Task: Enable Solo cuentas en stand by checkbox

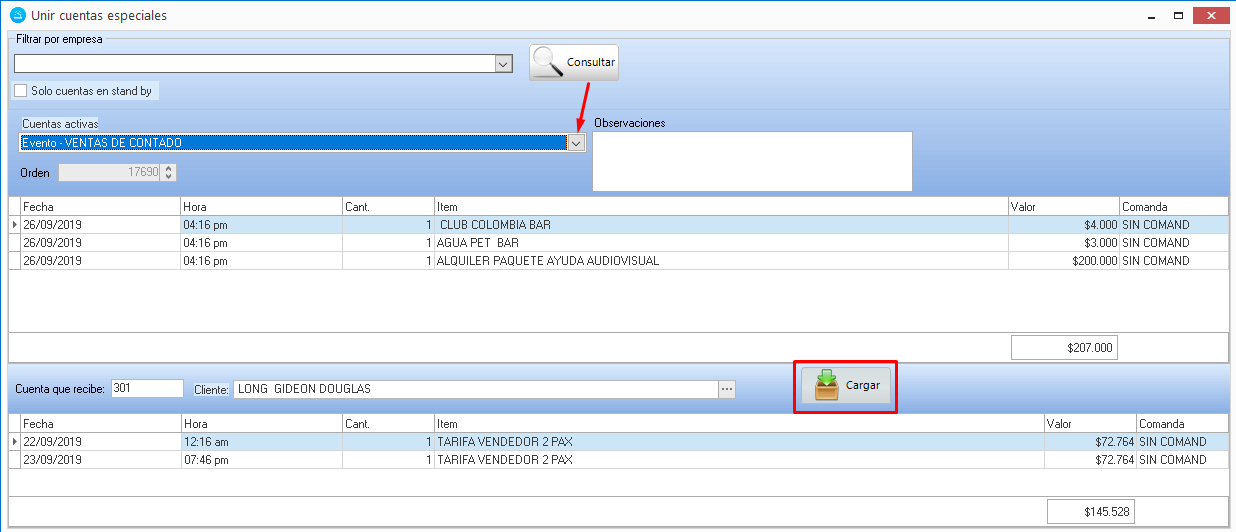Action: pos(21,91)
